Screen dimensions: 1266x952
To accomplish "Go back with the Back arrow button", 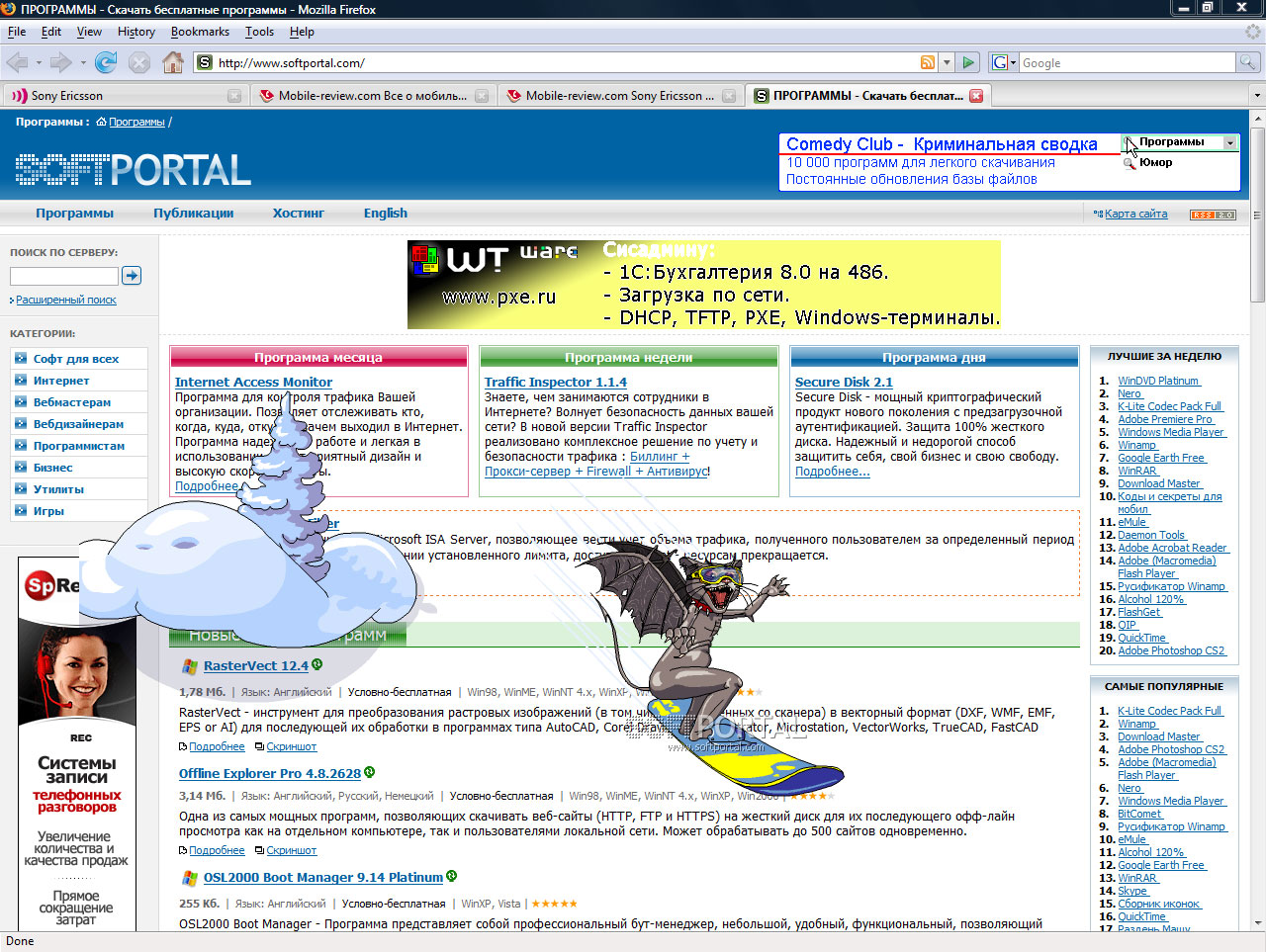I will tap(17, 62).
